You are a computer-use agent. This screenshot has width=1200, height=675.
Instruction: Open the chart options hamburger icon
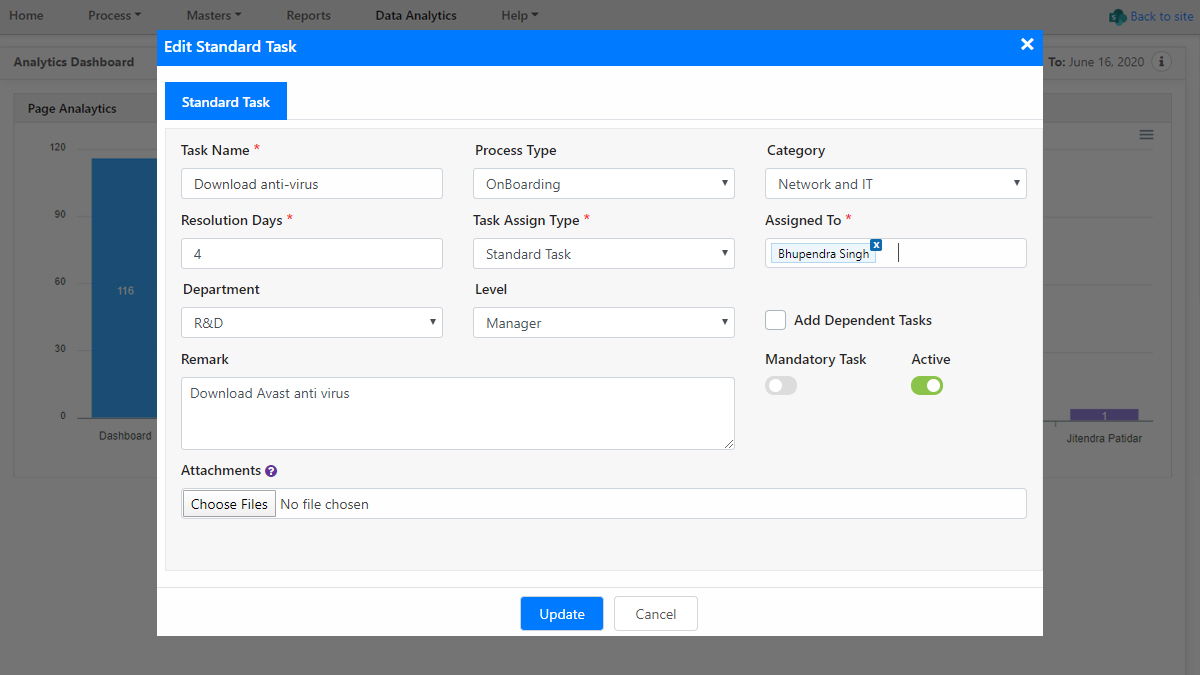(x=1146, y=134)
